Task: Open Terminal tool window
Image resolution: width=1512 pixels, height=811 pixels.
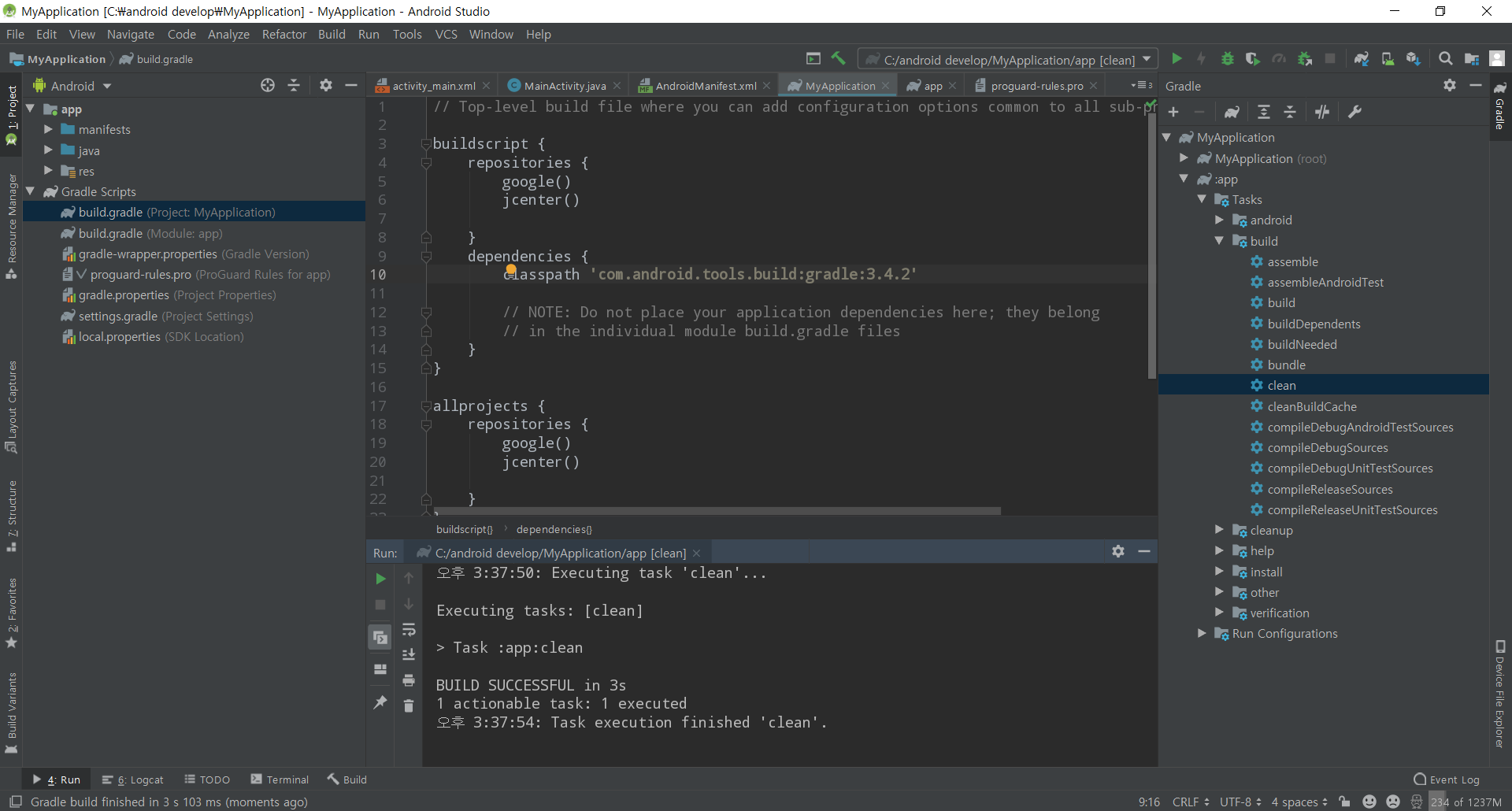Action: coord(280,780)
